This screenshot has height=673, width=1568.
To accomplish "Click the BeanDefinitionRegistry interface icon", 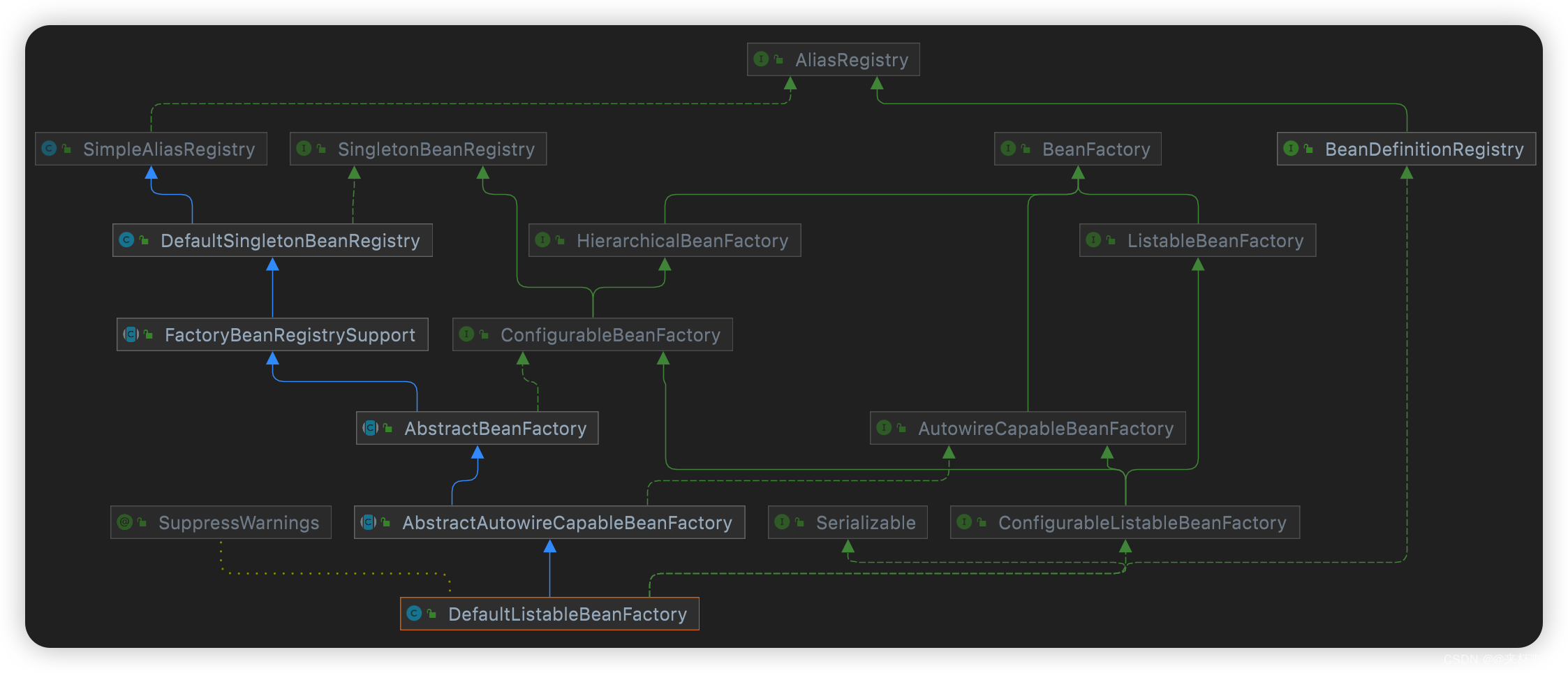I will pyautogui.click(x=1291, y=149).
